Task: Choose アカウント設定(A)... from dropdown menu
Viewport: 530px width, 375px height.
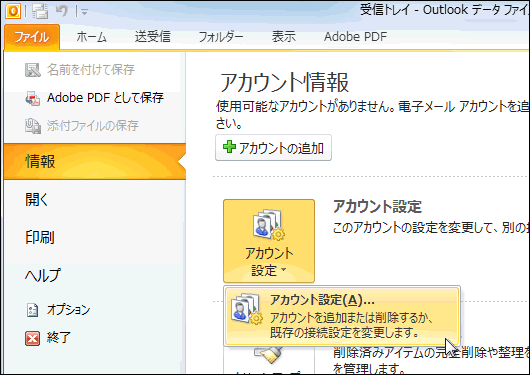Action: click(x=342, y=316)
